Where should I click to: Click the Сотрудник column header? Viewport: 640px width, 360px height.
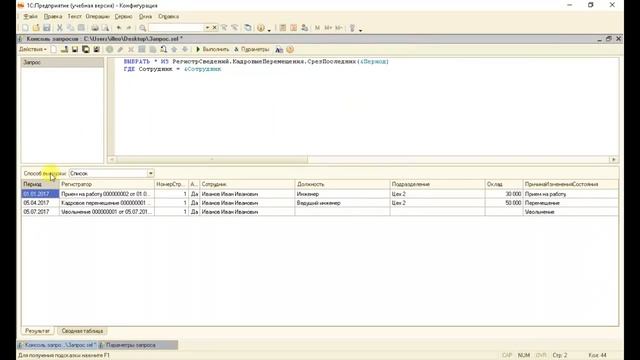click(x=247, y=184)
